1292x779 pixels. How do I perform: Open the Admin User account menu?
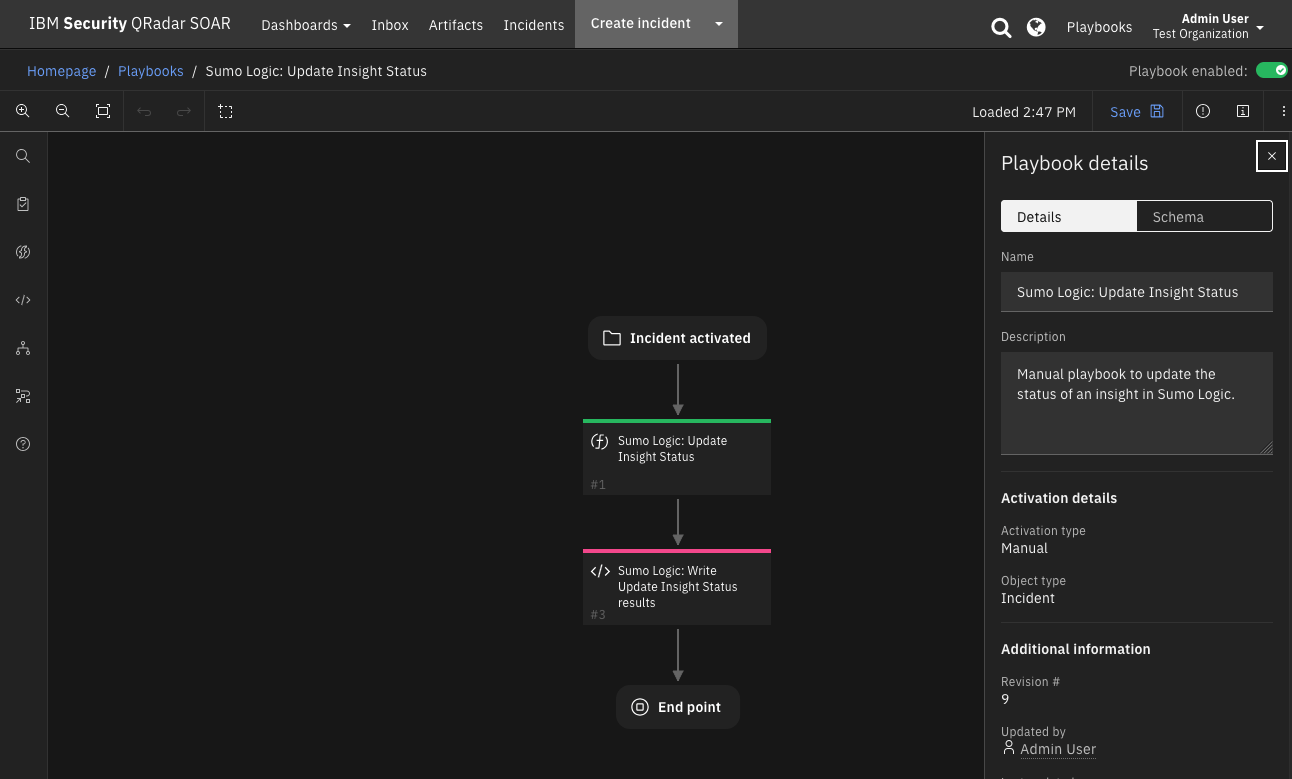tap(1208, 25)
